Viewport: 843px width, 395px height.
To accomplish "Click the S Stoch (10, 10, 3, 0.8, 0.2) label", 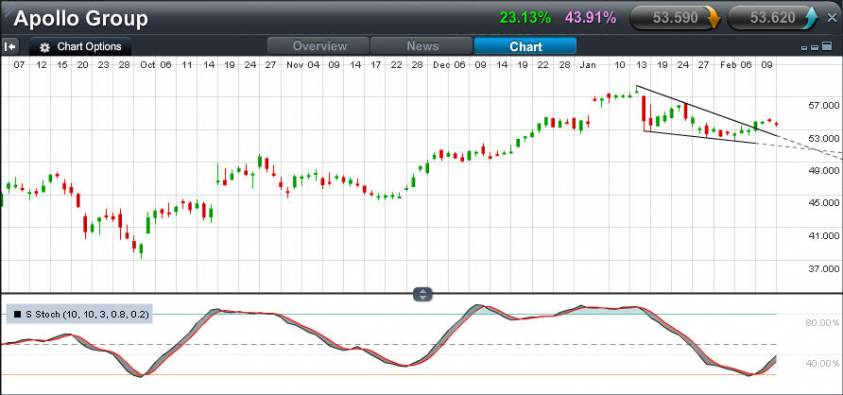I will pyautogui.click(x=87, y=314).
